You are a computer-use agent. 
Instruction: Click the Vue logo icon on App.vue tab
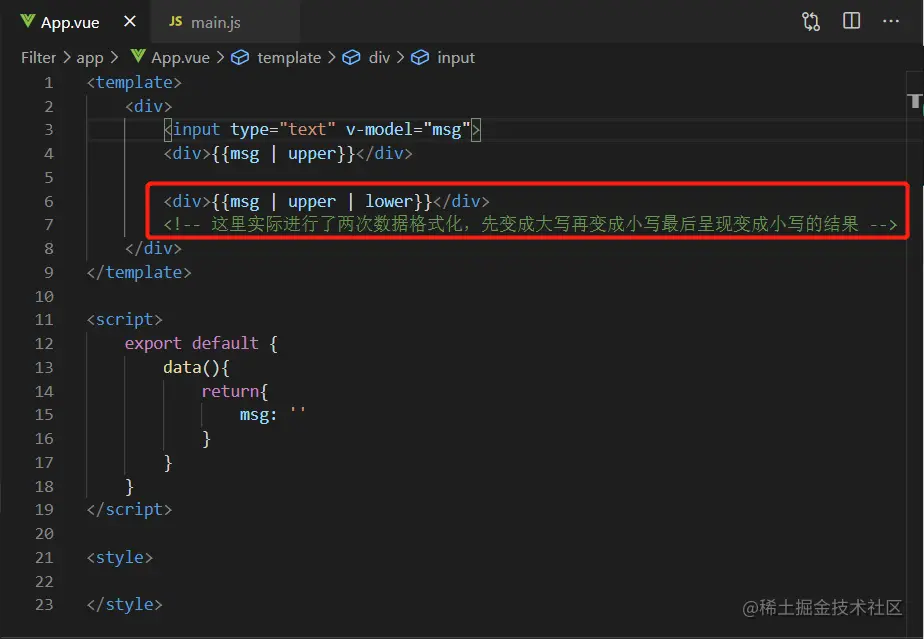27,21
